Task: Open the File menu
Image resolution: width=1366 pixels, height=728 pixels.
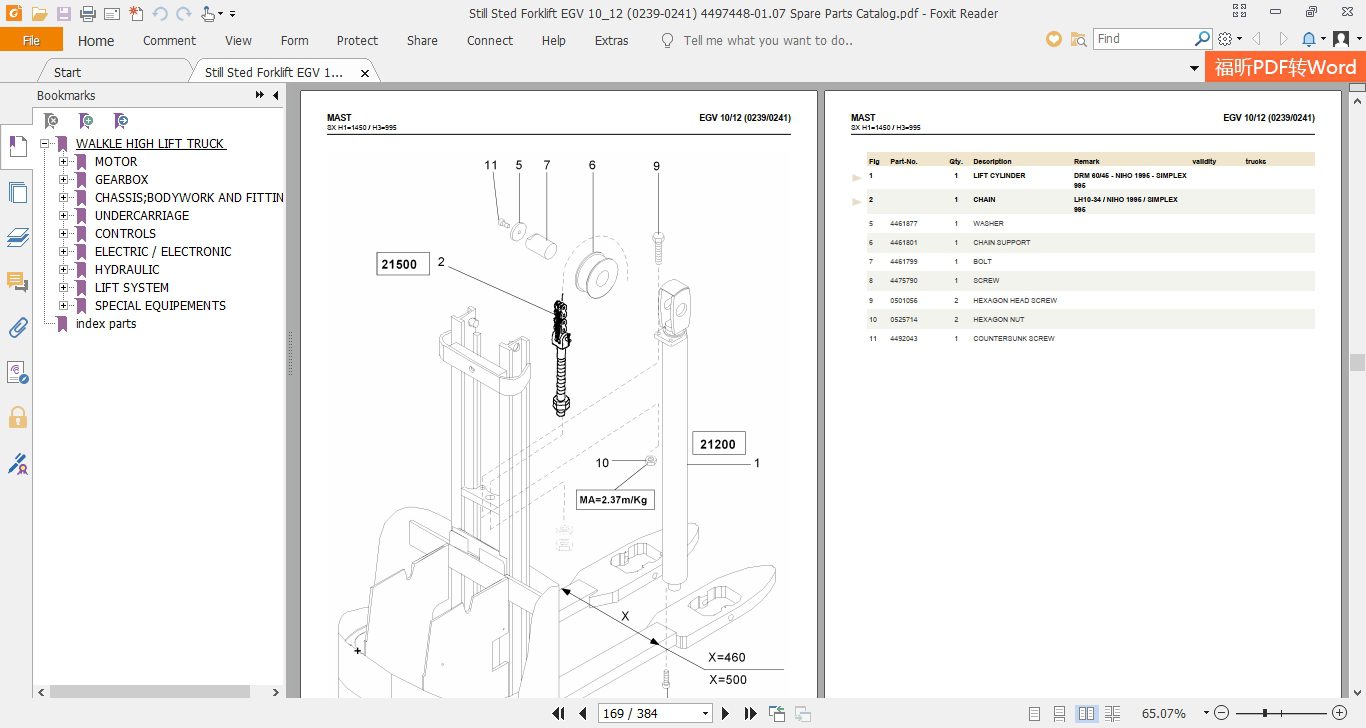Action: click(31, 40)
